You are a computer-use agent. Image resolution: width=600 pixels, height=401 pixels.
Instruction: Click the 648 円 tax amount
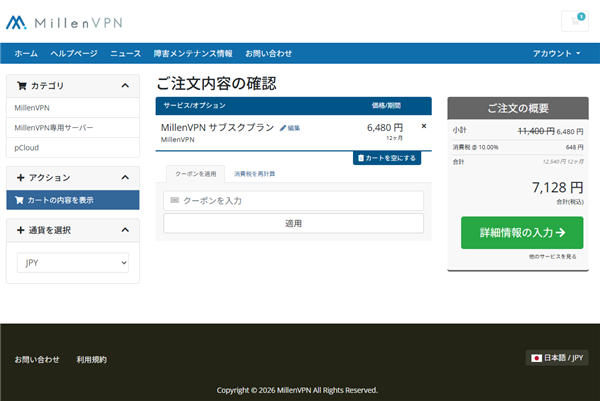click(575, 147)
